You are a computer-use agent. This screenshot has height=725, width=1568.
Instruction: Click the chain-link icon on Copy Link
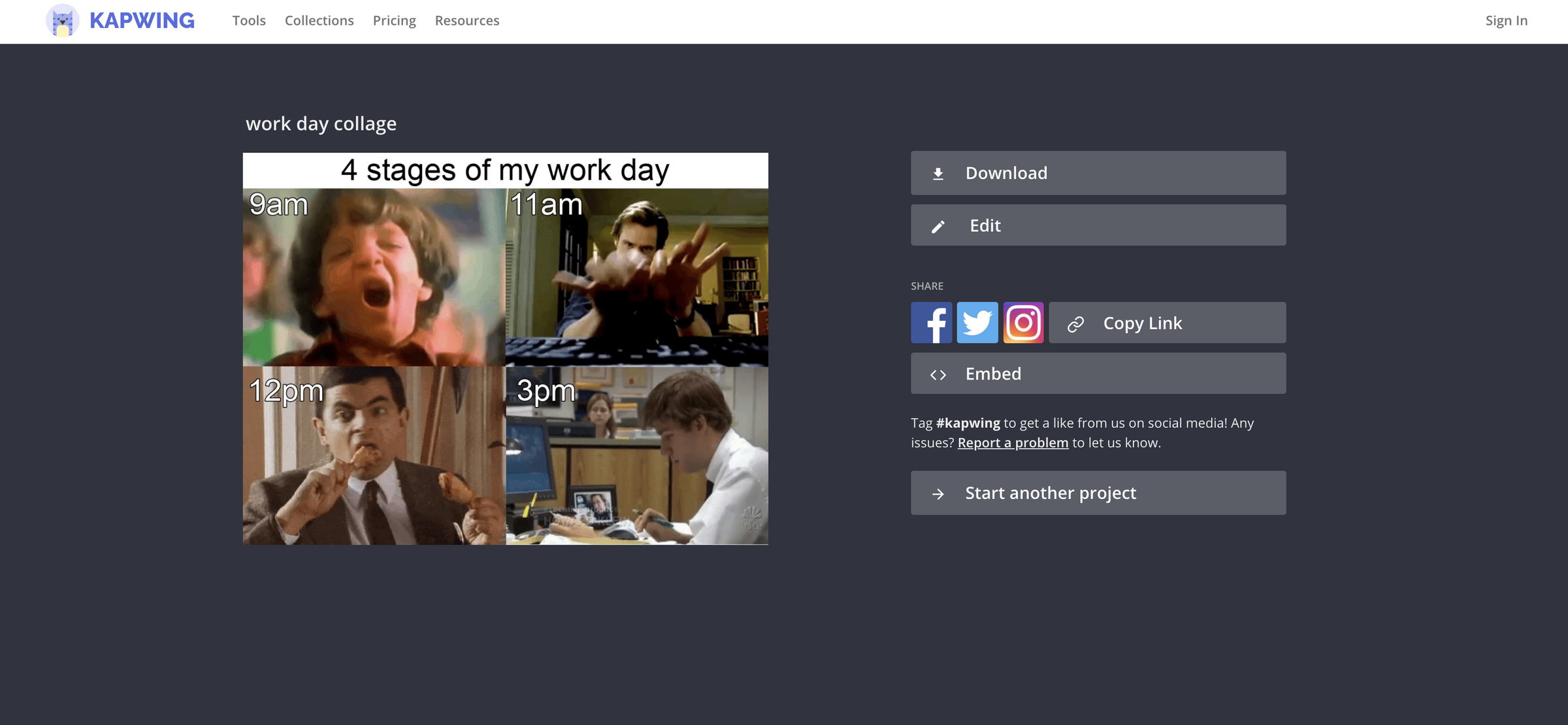click(1075, 322)
